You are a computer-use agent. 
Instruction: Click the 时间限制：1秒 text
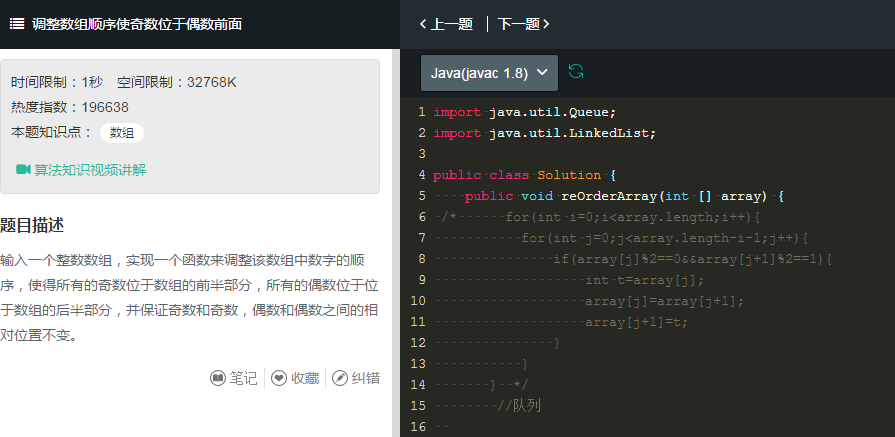[57, 83]
